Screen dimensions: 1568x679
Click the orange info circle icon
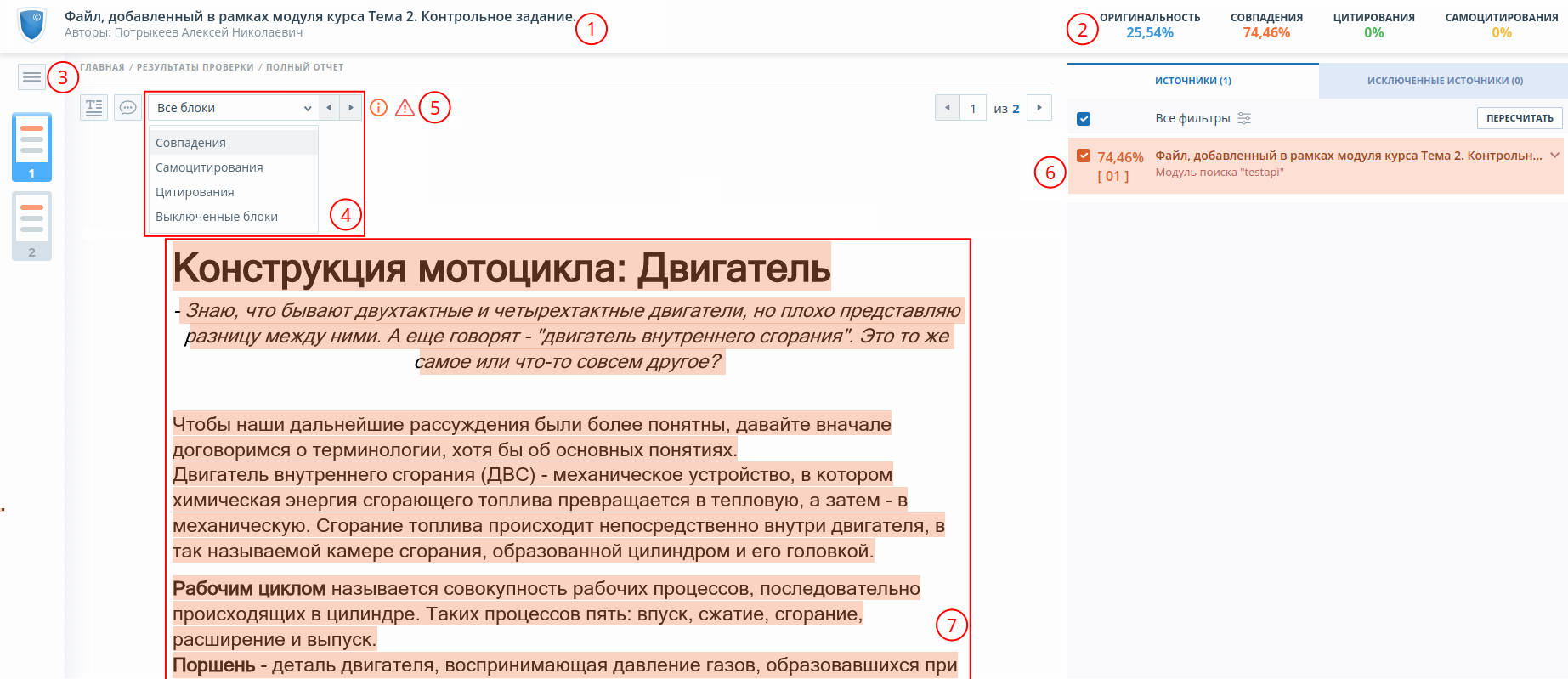379,108
